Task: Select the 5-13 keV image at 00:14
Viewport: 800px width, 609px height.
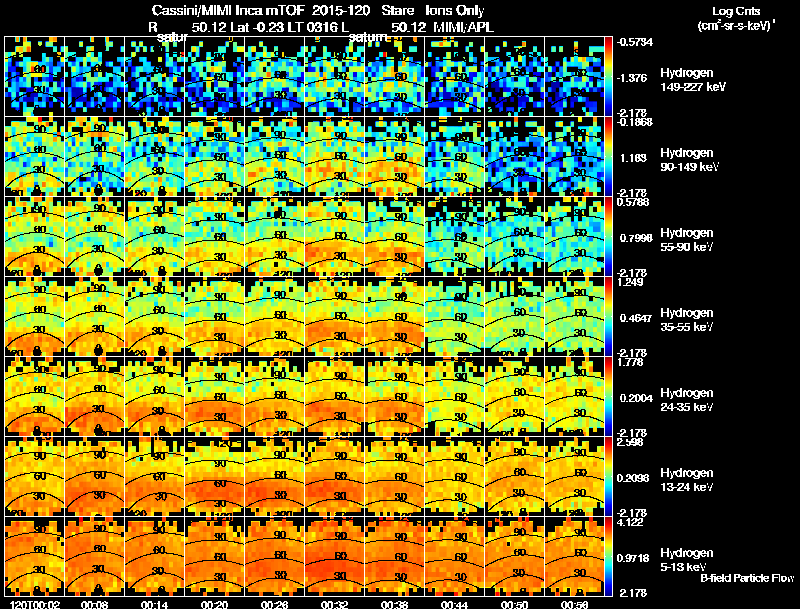Action: 155,557
